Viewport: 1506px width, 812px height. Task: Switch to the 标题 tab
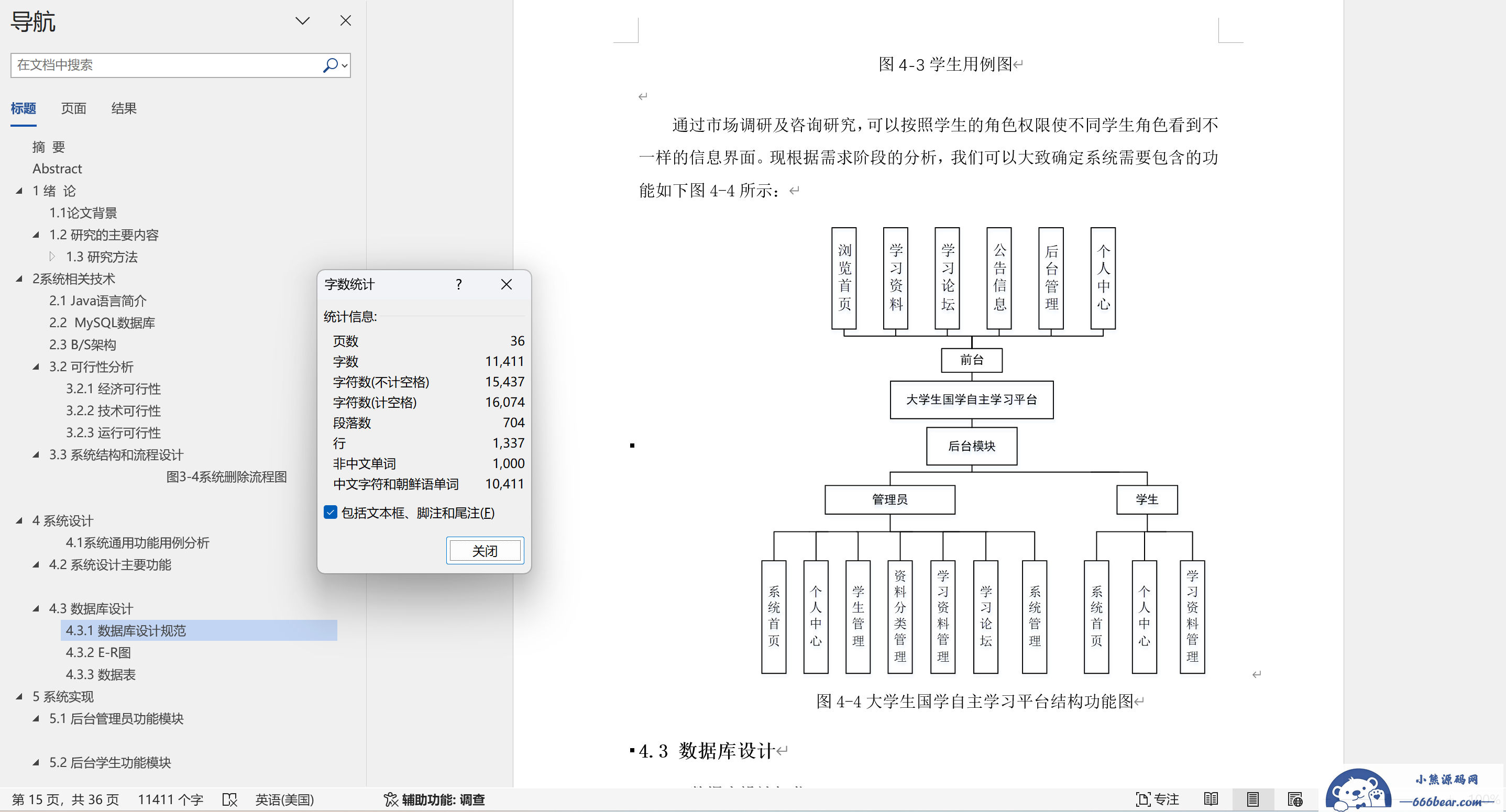(24, 109)
